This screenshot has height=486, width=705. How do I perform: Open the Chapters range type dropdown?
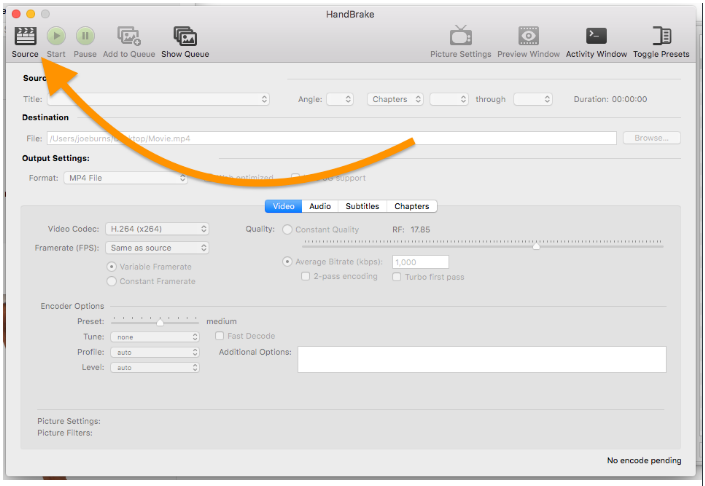point(395,99)
